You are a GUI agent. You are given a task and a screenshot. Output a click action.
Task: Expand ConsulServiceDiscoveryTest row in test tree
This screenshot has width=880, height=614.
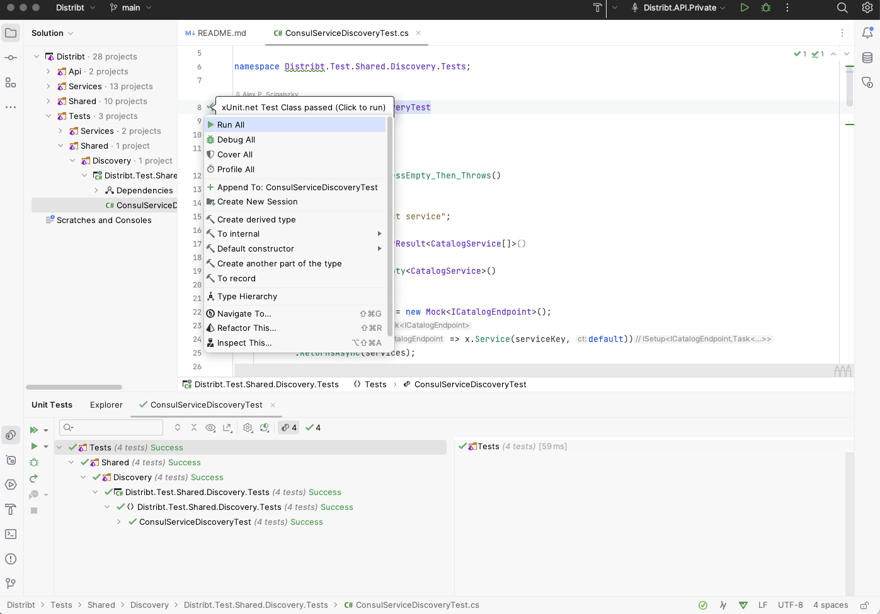click(x=119, y=522)
